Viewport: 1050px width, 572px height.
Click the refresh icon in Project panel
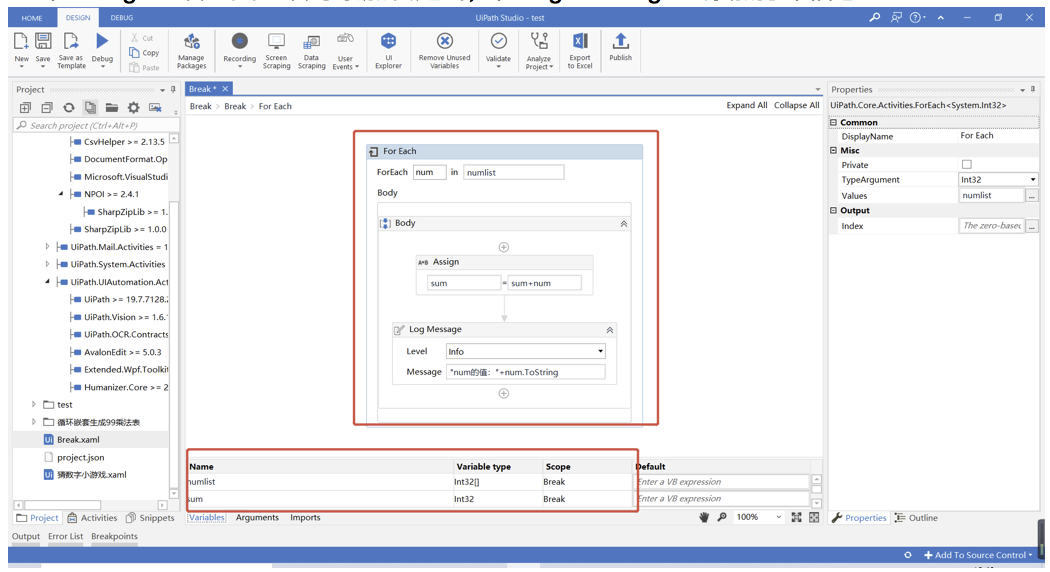tap(68, 107)
